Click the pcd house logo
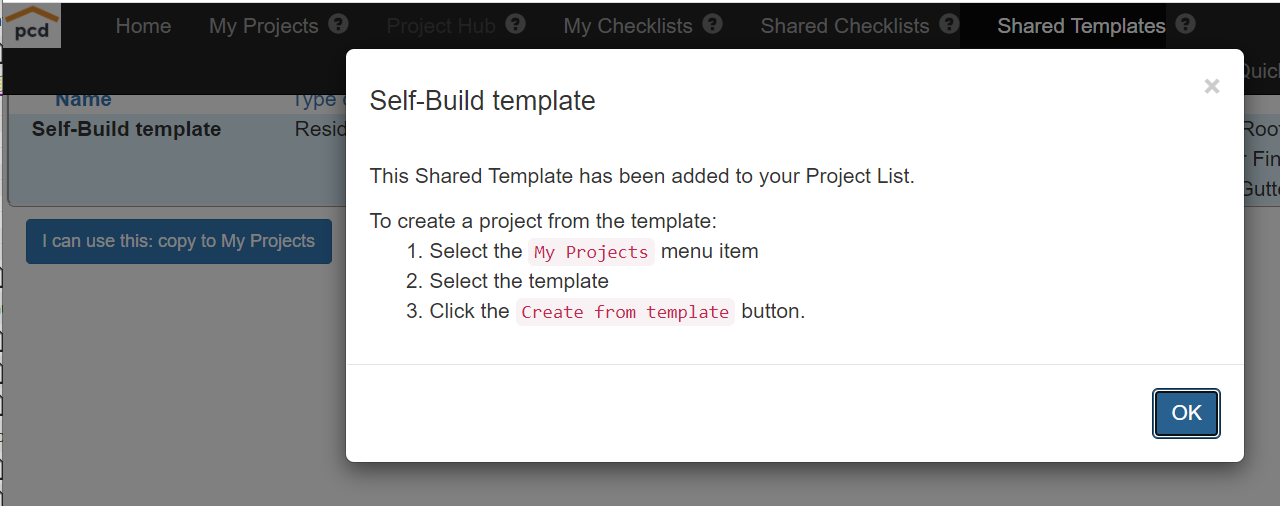 pyautogui.click(x=32, y=25)
